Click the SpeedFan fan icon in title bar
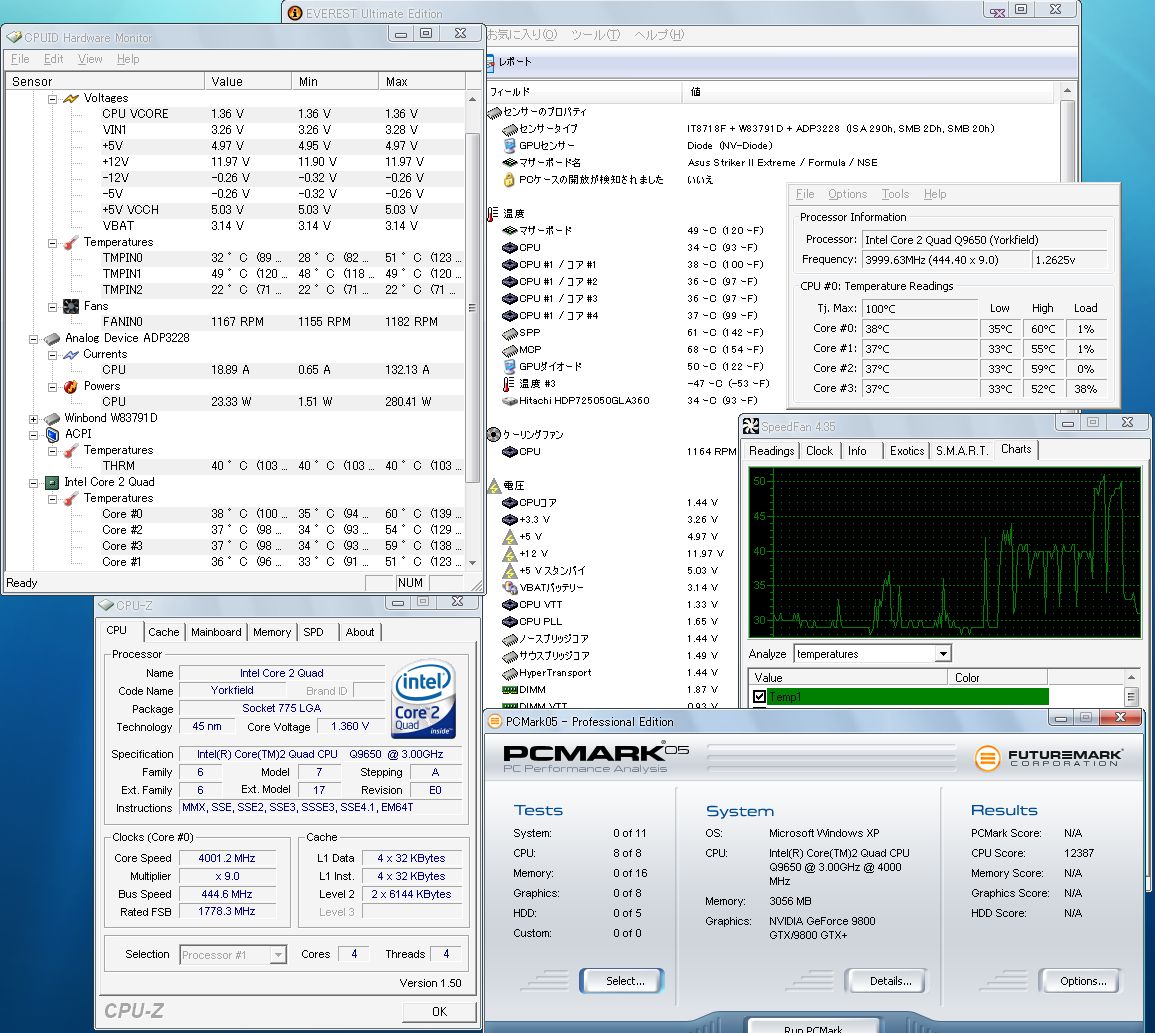 coord(751,427)
